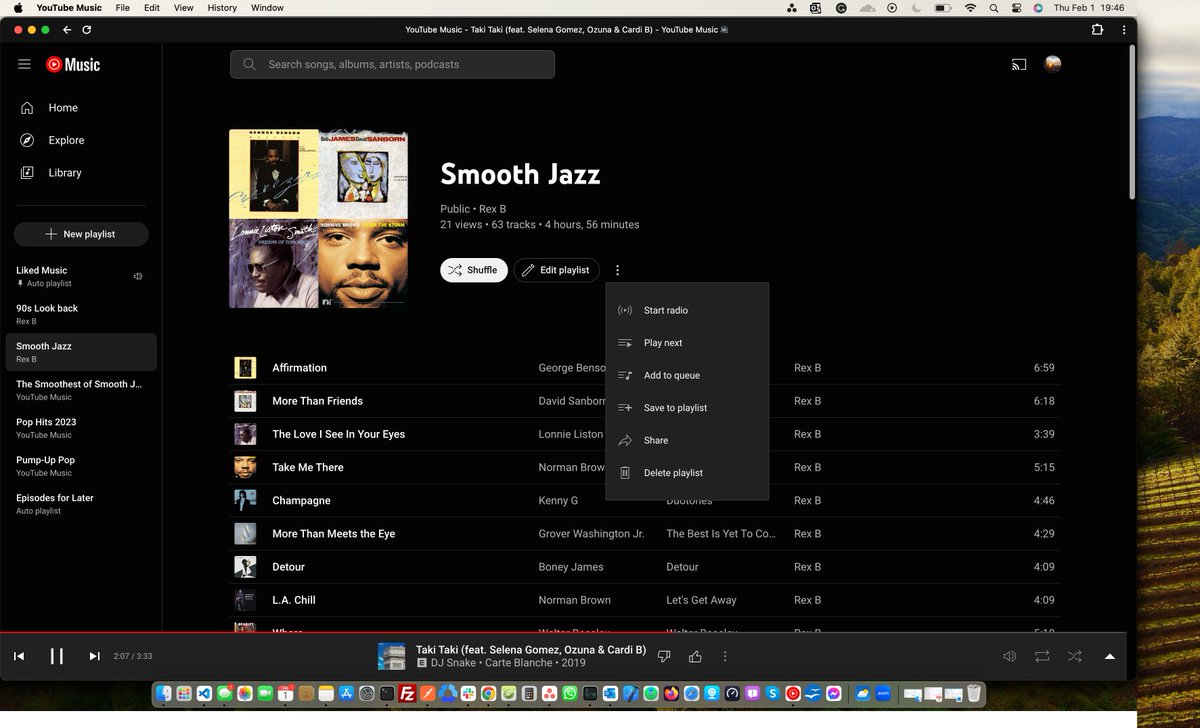Image resolution: width=1200 pixels, height=728 pixels.
Task: Create a New playlist
Action: tap(81, 234)
